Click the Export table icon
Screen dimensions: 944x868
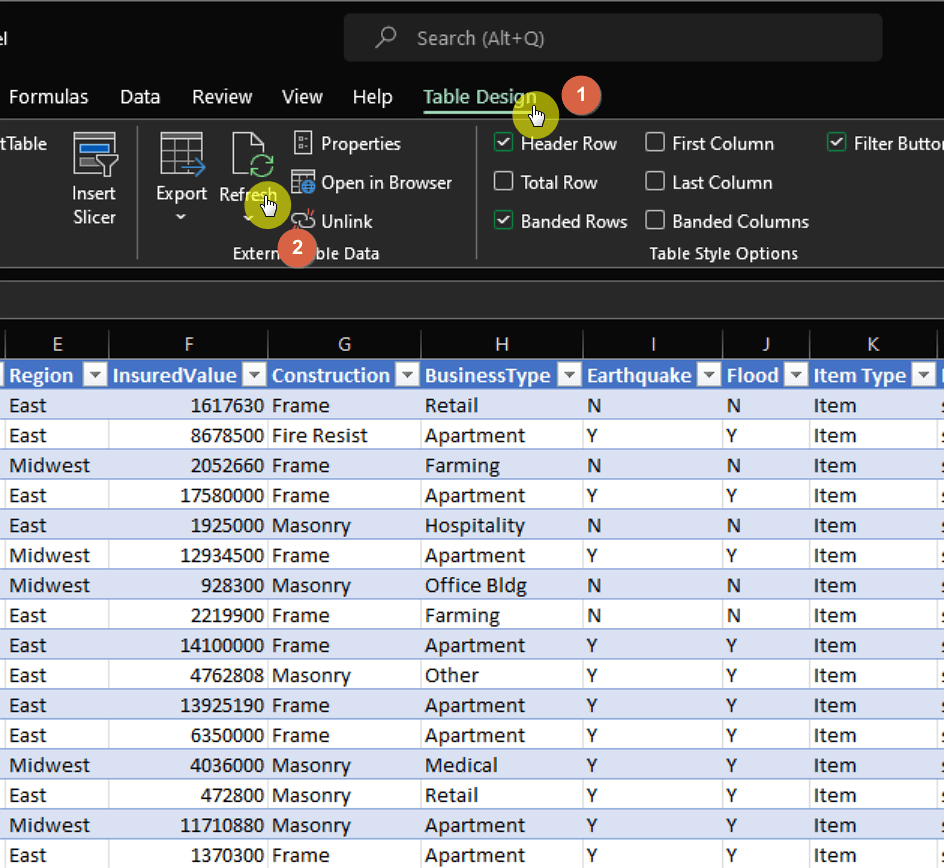tap(182, 155)
